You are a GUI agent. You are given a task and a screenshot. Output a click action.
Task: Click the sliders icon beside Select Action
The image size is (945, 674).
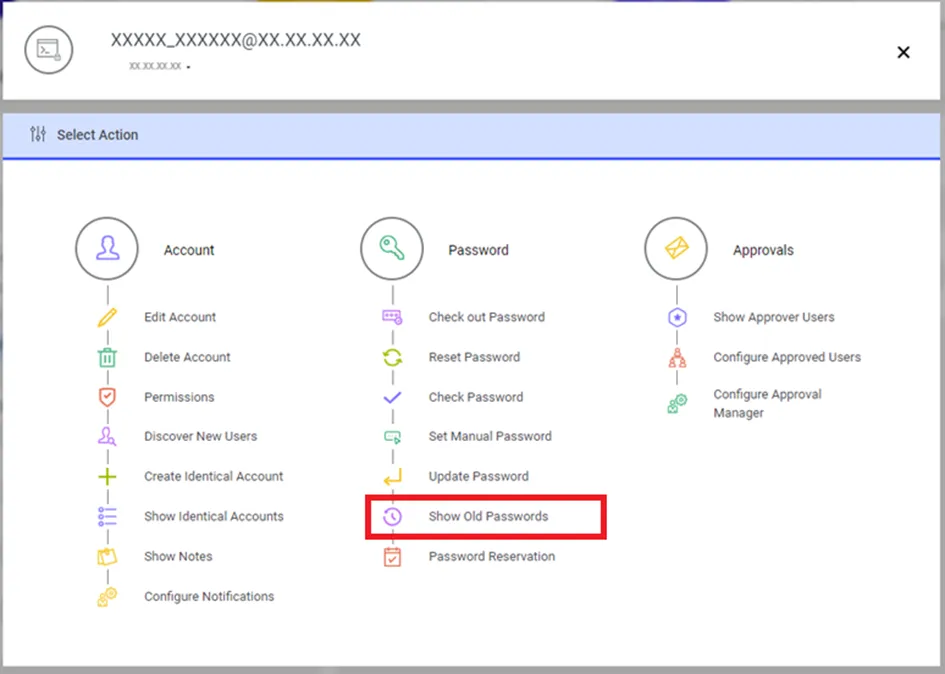(x=38, y=134)
